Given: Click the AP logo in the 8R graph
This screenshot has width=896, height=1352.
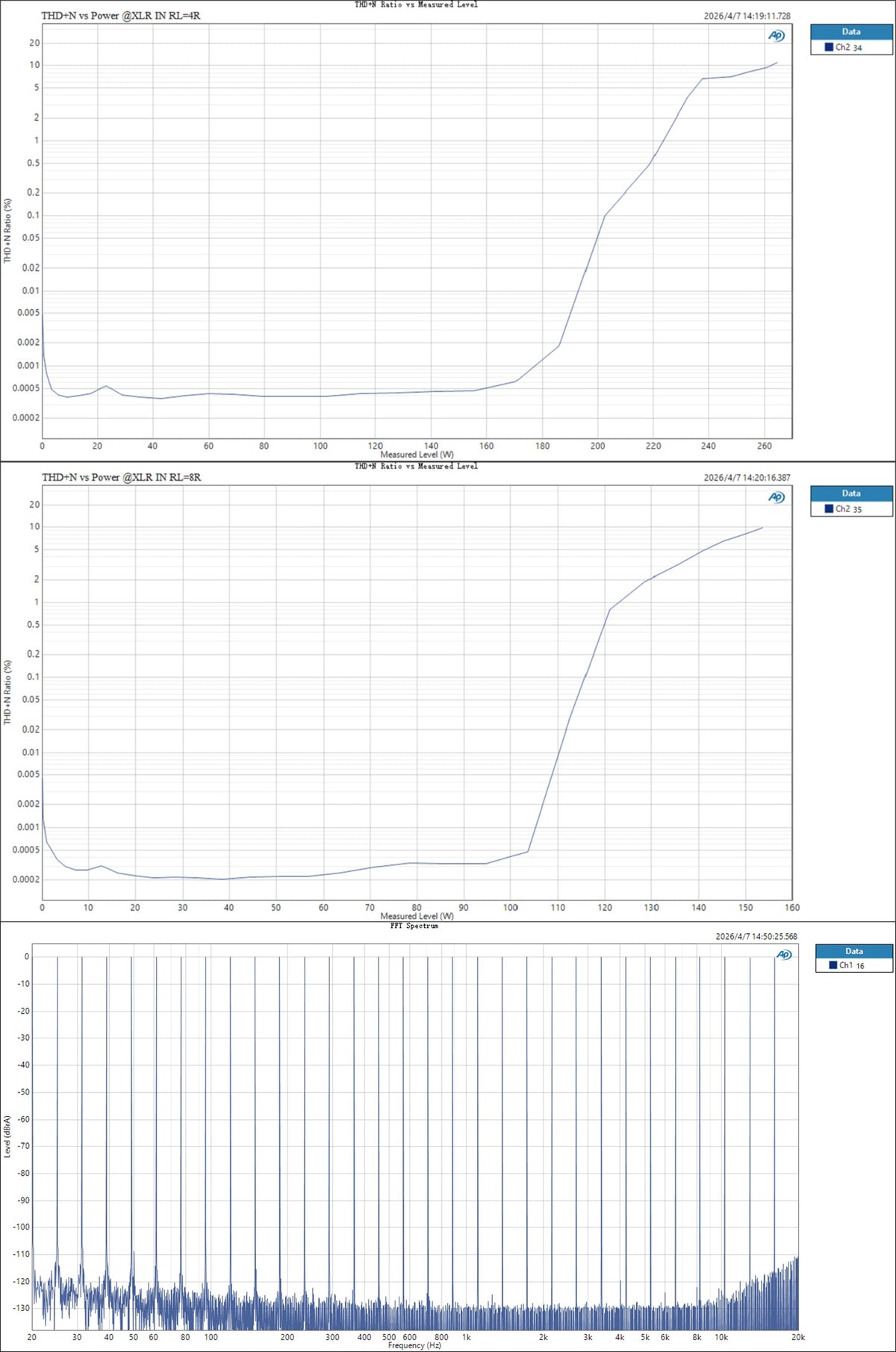Looking at the screenshot, I should click(x=777, y=497).
